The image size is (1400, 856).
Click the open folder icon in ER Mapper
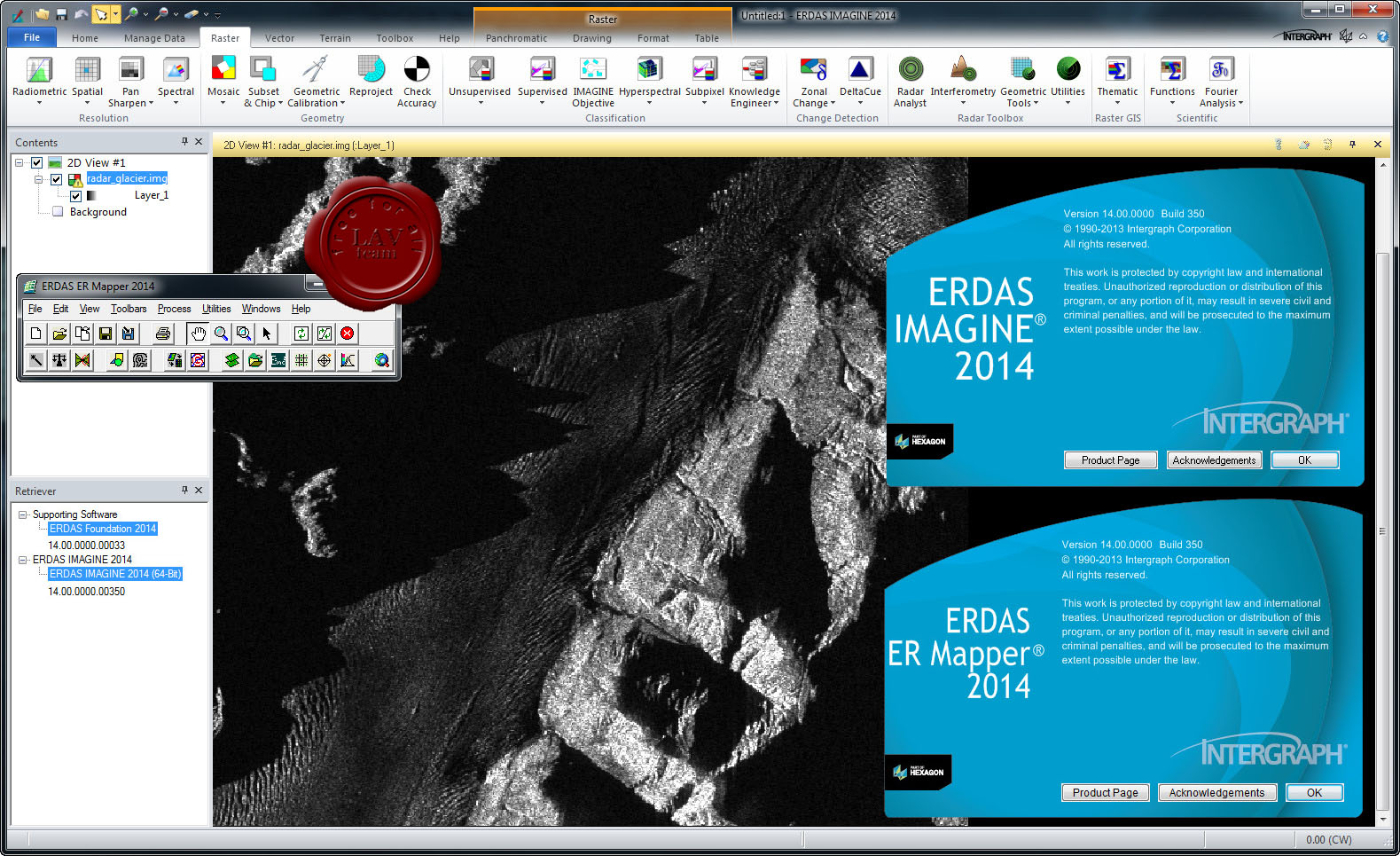[x=59, y=334]
